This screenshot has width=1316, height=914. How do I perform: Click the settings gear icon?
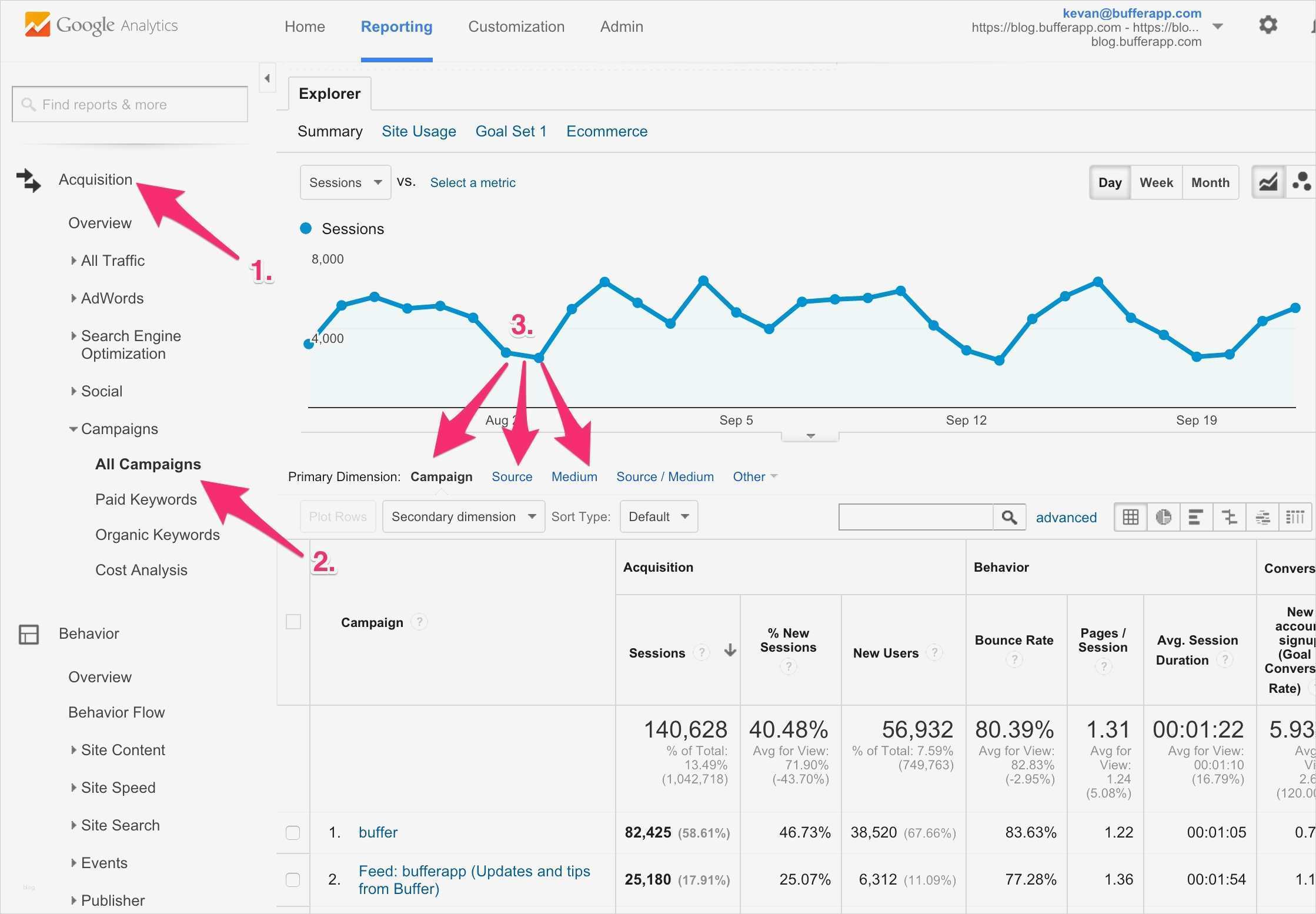[1268, 25]
